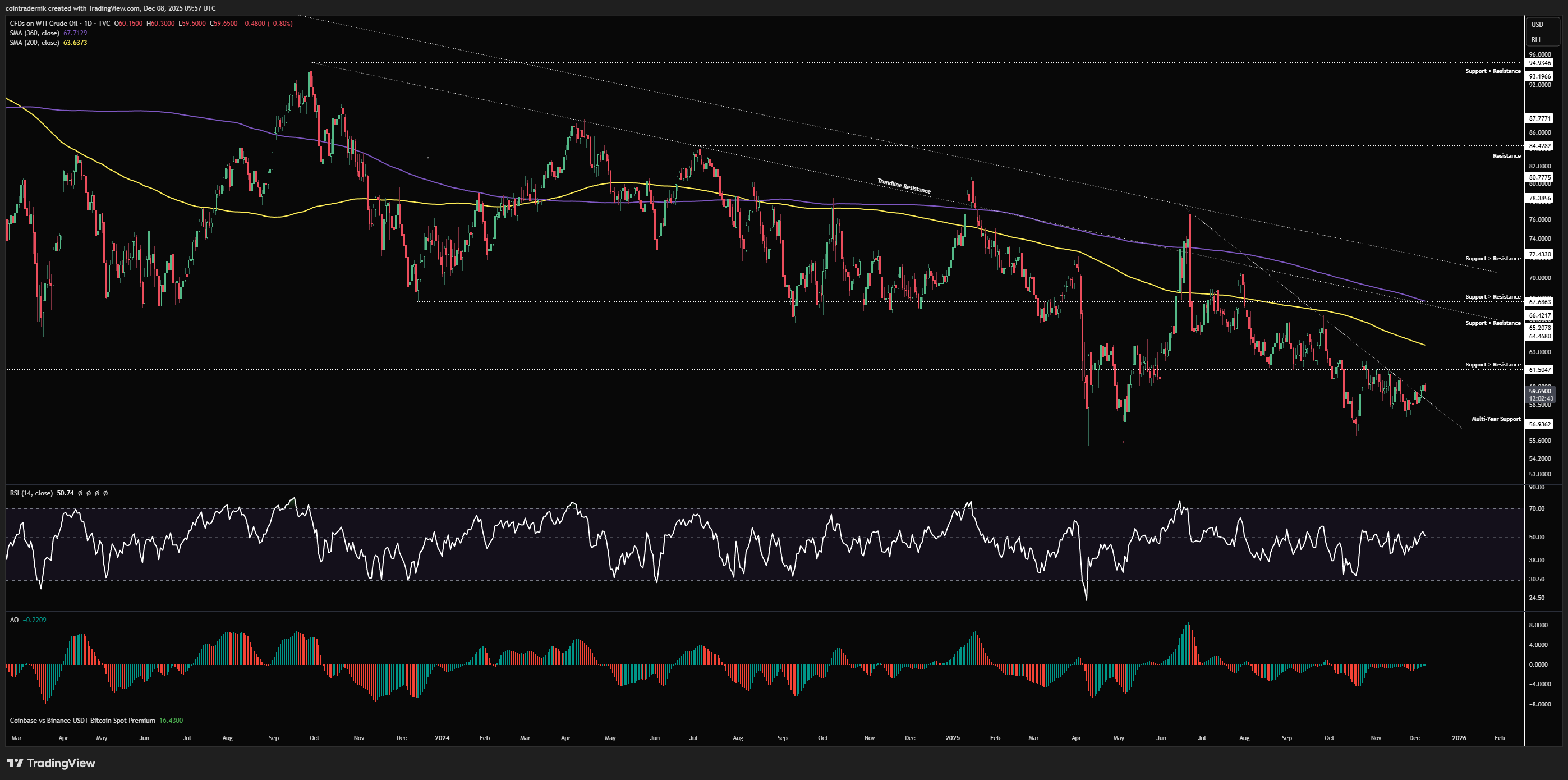Click the 56.9362 price axis label
This screenshot has height=780, width=1568.
(1540, 424)
